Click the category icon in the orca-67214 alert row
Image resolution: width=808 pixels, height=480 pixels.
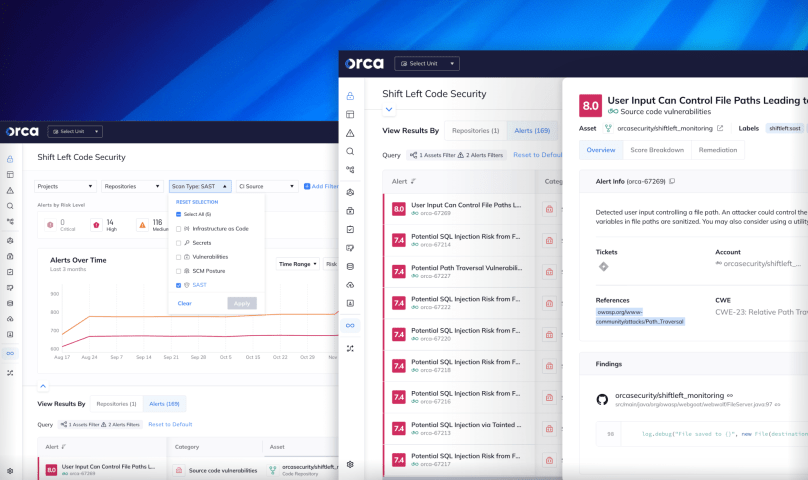click(x=549, y=240)
